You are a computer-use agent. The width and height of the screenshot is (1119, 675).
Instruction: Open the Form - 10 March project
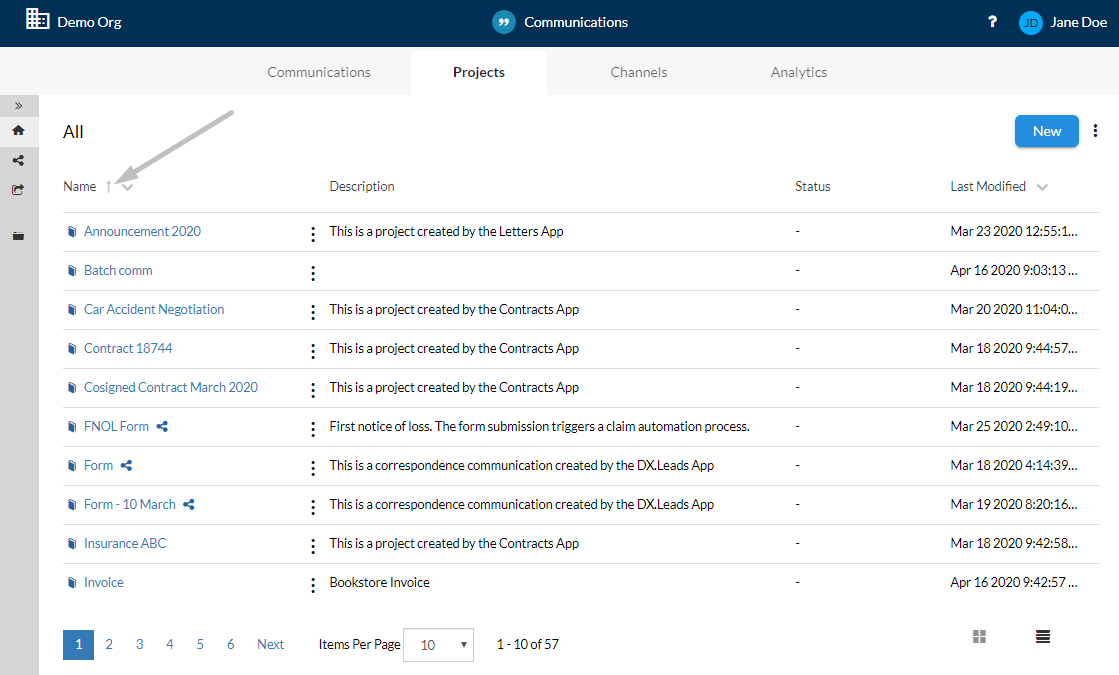(130, 504)
